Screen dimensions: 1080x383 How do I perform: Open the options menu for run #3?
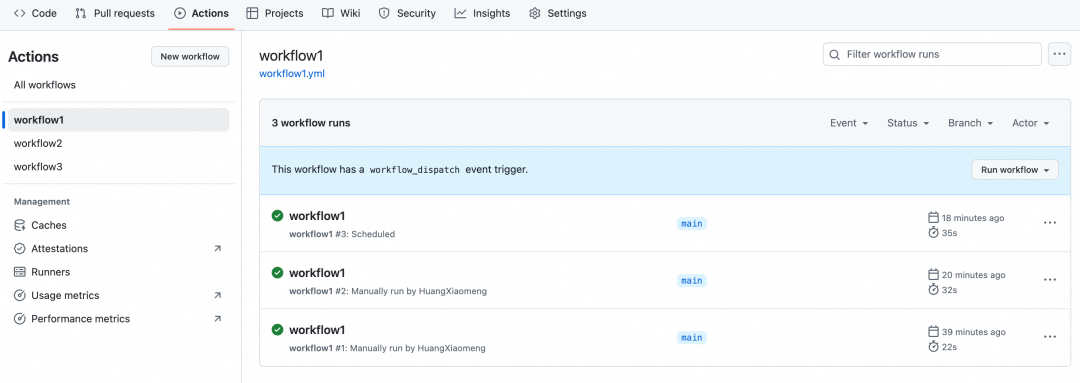click(1050, 223)
